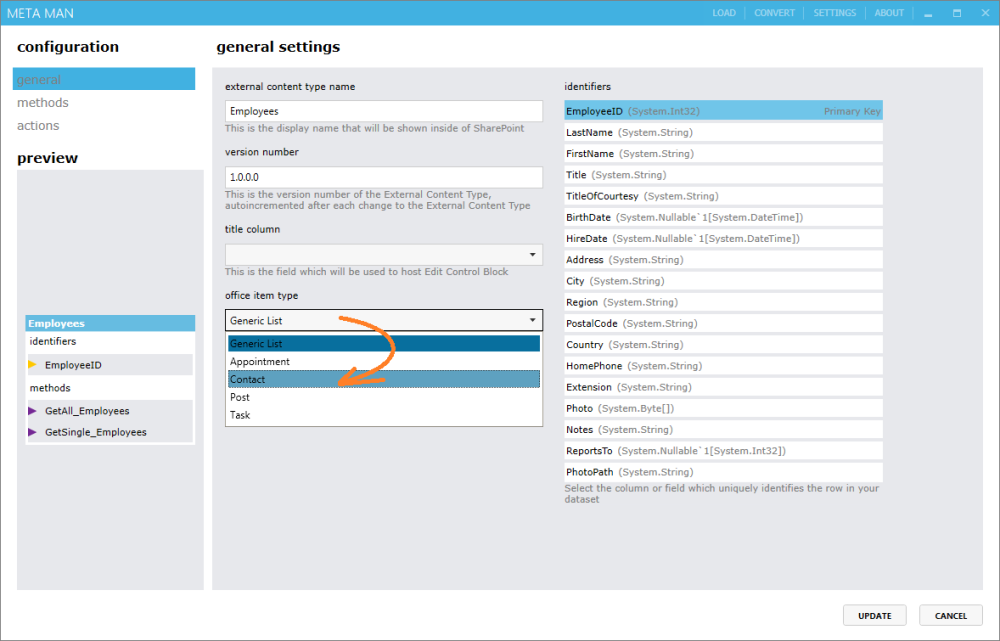Open SETTINGS from the title bar

click(x=834, y=12)
